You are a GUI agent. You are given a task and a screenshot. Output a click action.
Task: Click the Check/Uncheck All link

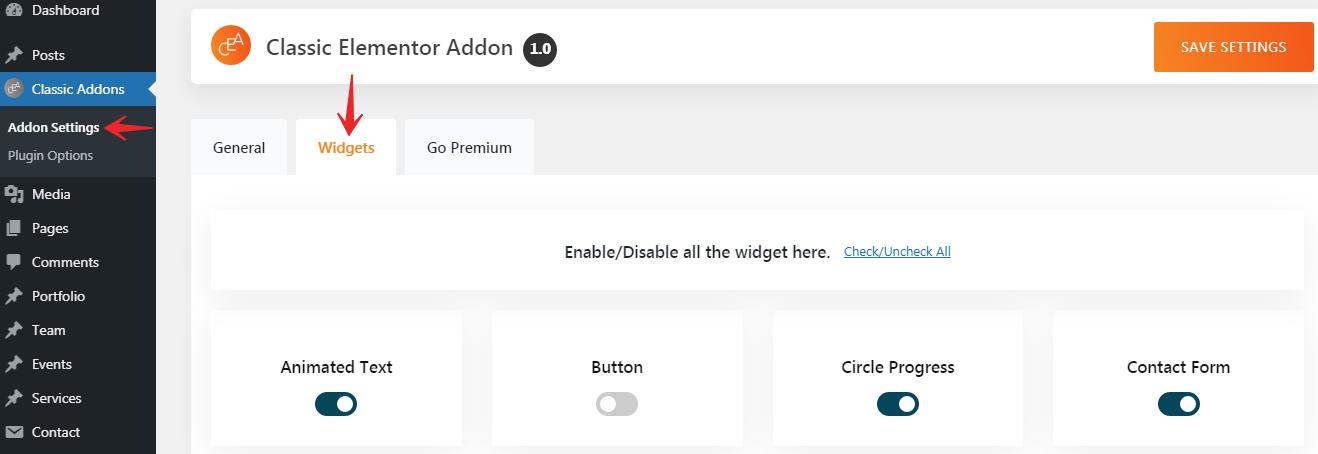point(897,252)
